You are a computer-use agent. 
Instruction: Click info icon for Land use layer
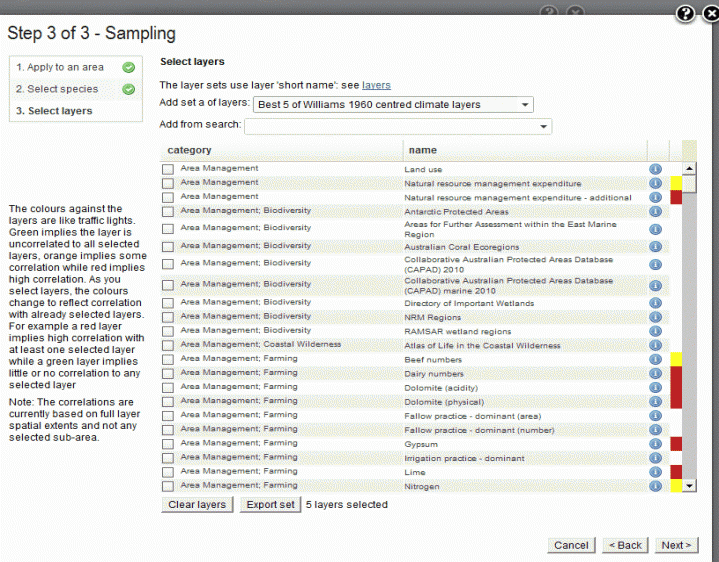(x=656, y=169)
